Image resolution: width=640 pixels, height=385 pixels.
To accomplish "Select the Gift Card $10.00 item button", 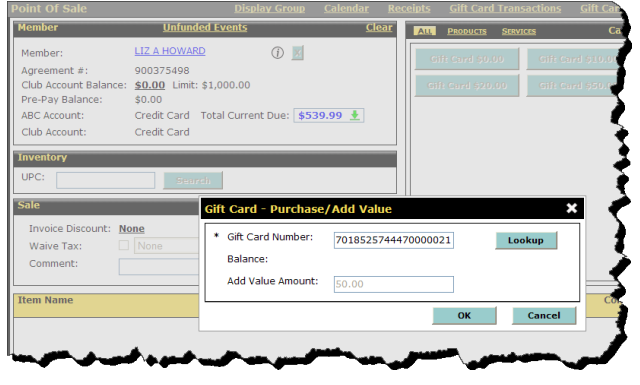I will point(573,59).
